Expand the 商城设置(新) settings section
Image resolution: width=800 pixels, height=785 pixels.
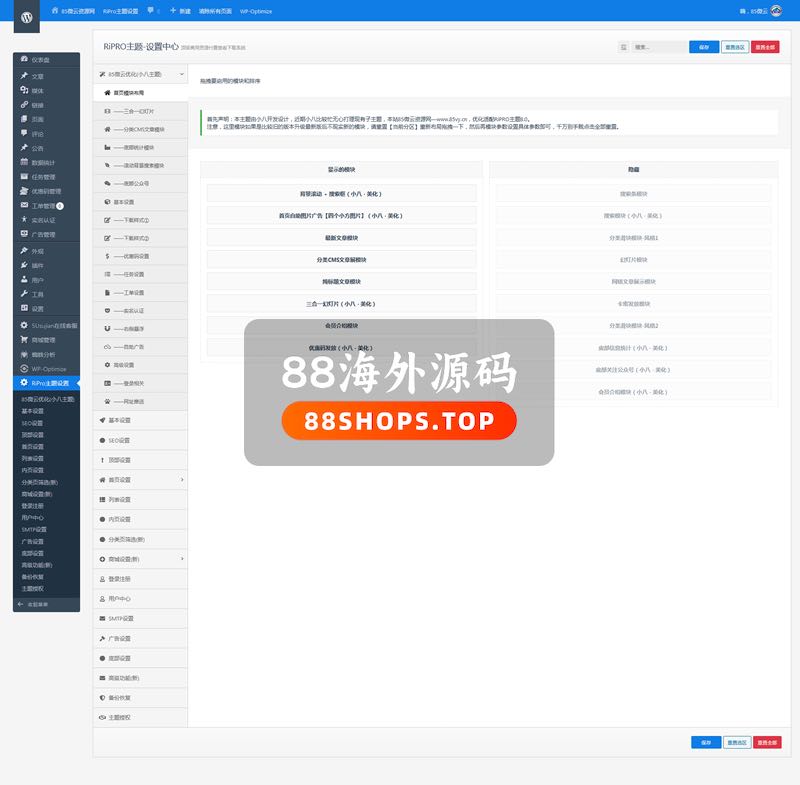[181, 558]
